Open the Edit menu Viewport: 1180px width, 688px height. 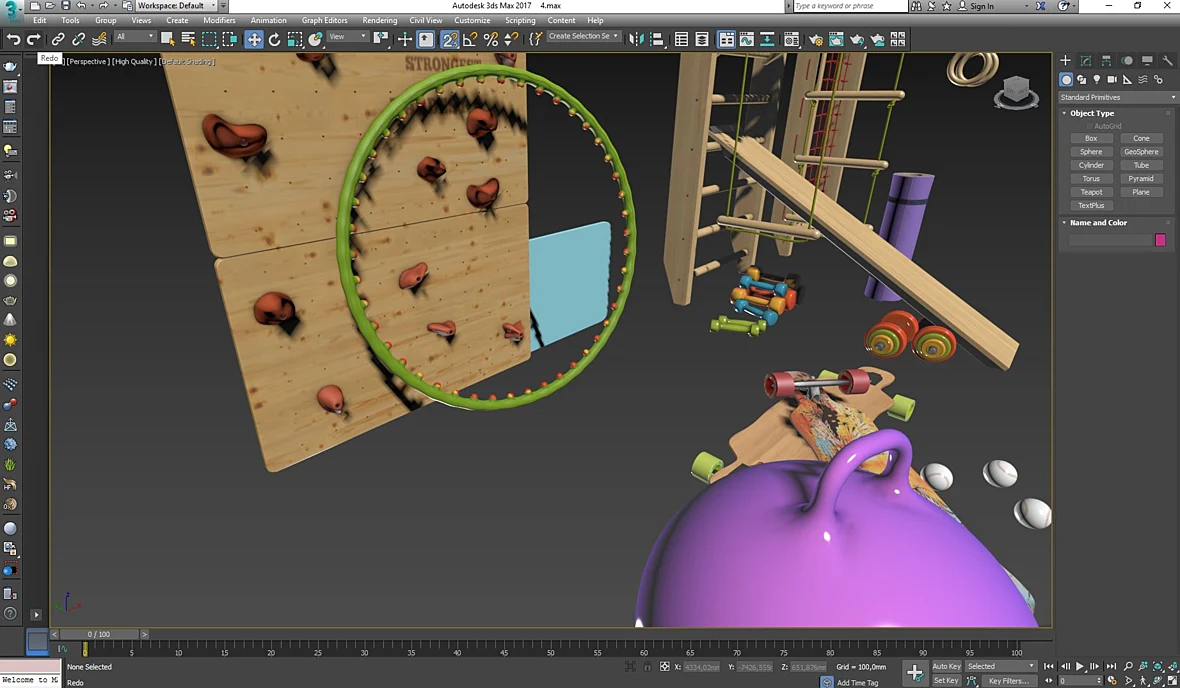point(40,20)
